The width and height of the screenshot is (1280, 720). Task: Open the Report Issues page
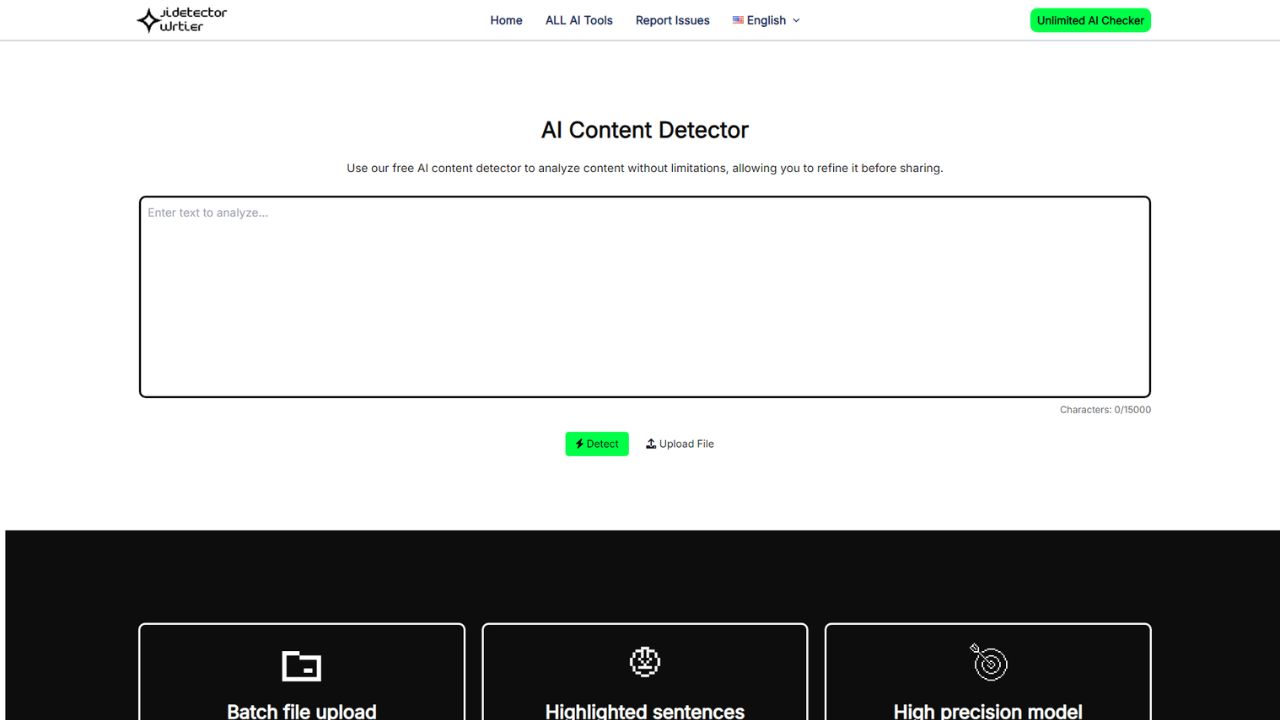(672, 20)
